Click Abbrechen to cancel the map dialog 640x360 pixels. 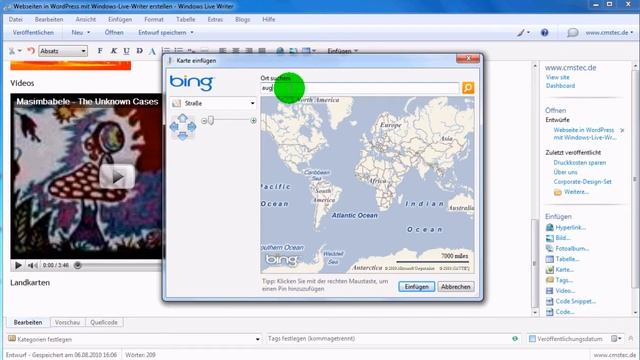[456, 287]
